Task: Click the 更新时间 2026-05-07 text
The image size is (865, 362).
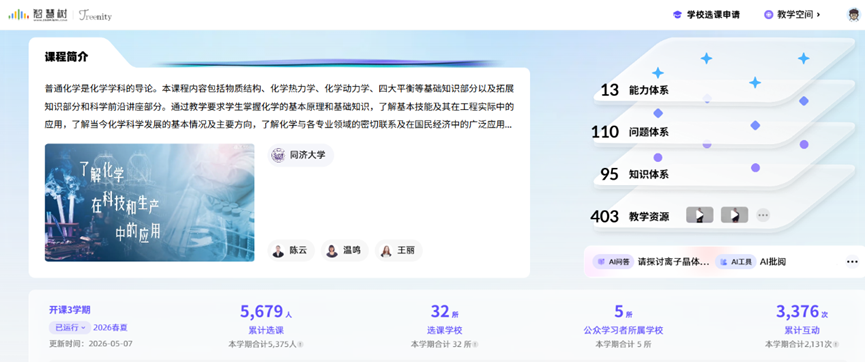Action: (91, 344)
